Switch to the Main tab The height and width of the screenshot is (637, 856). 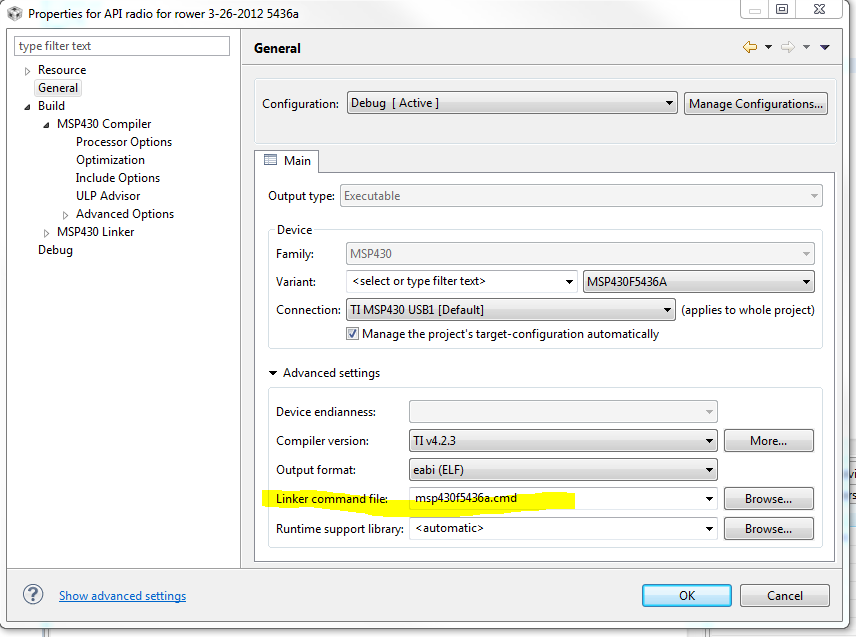287,160
